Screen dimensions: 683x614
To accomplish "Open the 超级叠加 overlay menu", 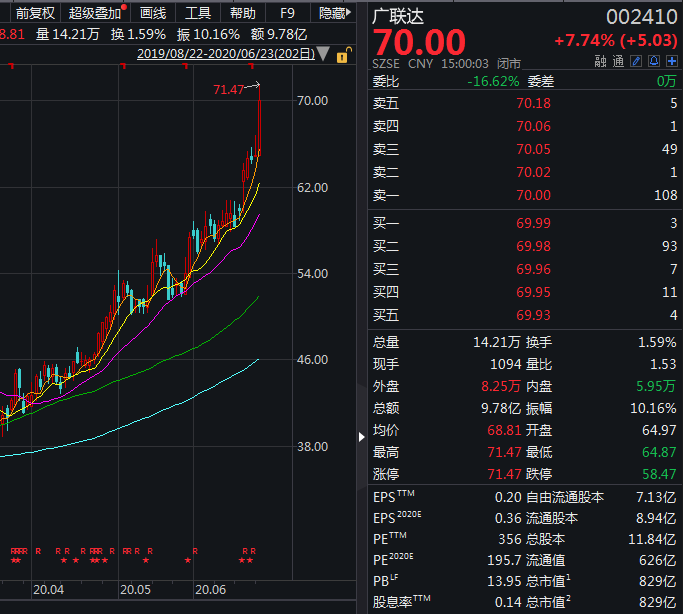I will pos(95,13).
